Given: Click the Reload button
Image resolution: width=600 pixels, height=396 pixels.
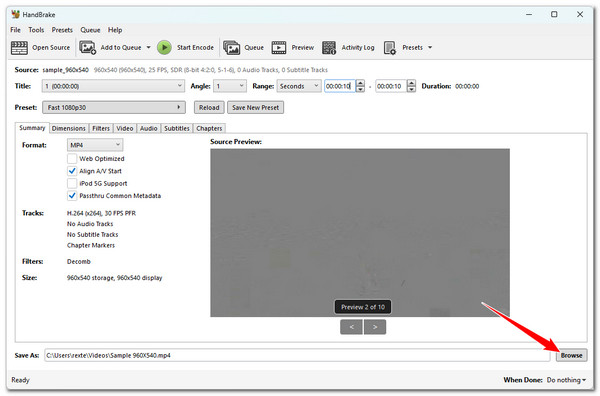Looking at the screenshot, I should (x=209, y=108).
